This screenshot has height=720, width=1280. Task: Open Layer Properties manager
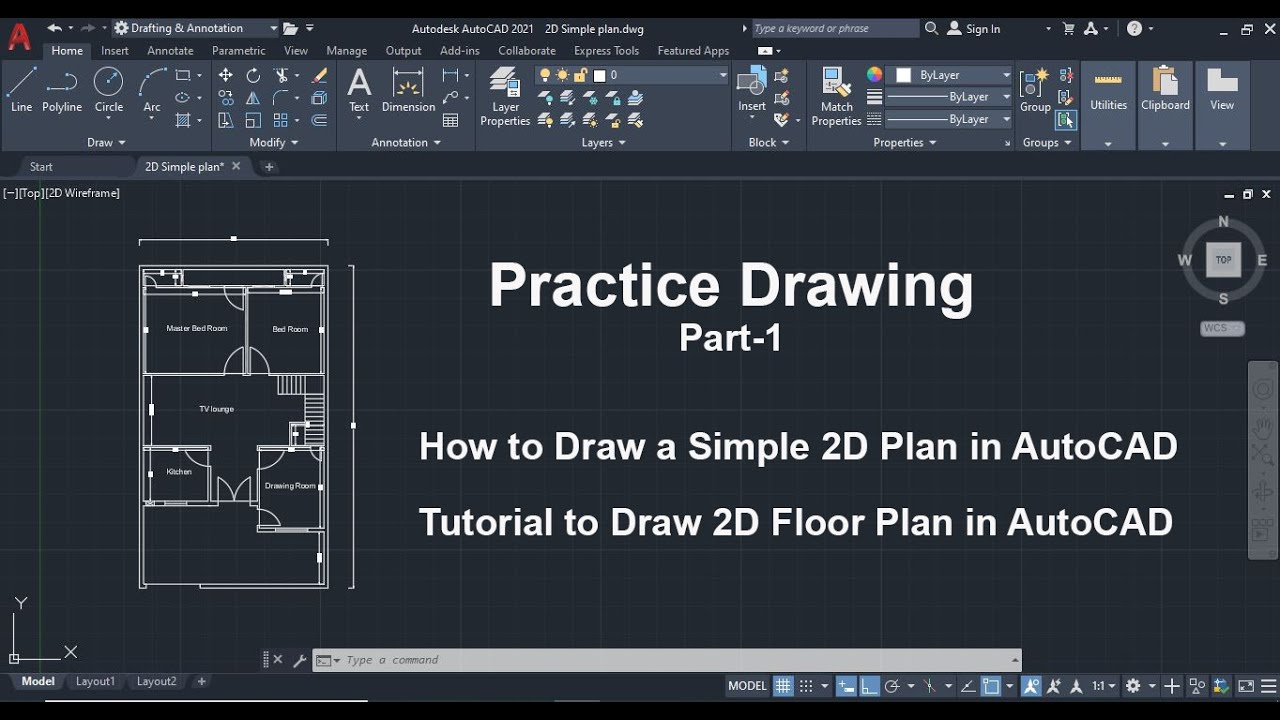(x=505, y=96)
